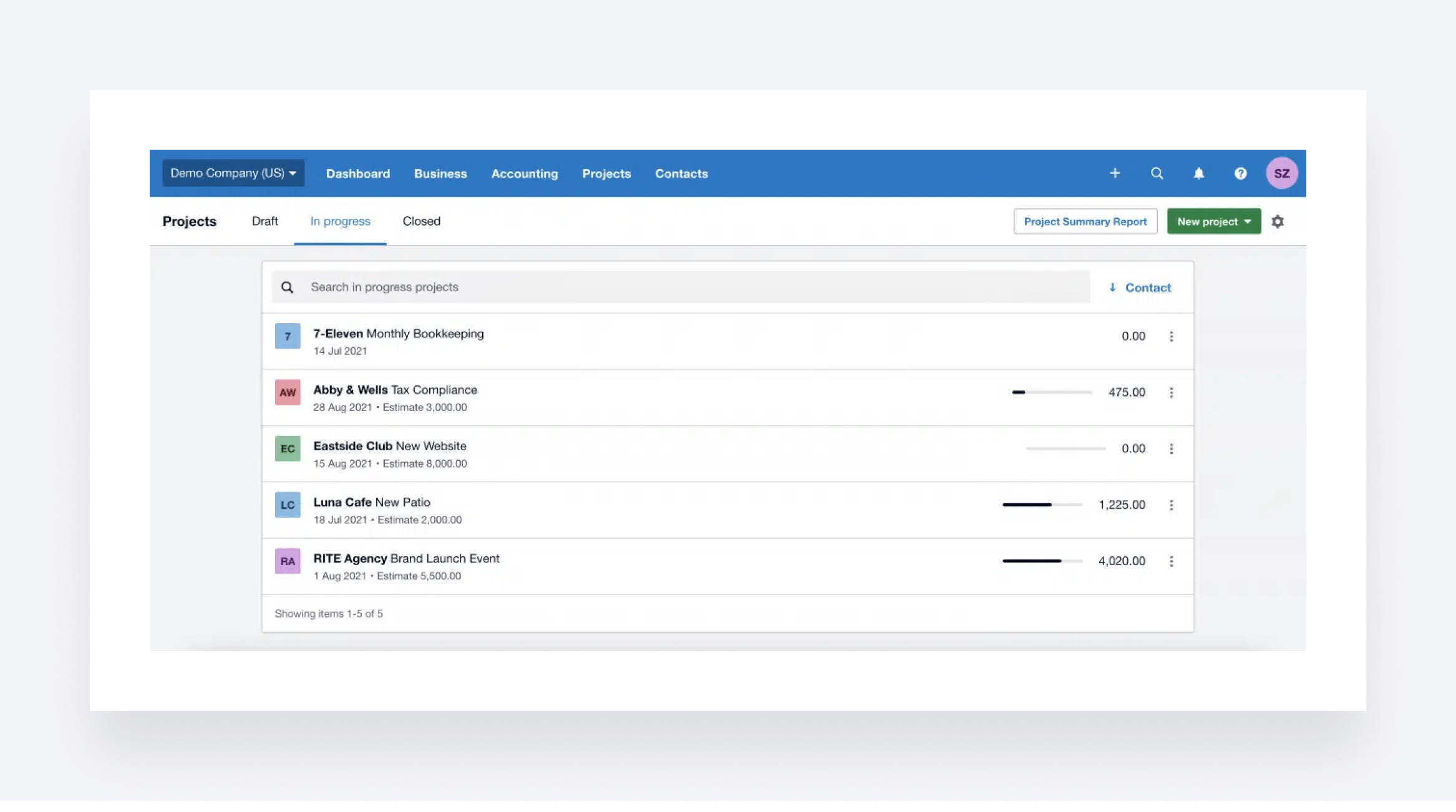Open global search magnifier icon
The image size is (1456, 812).
coord(1157,173)
